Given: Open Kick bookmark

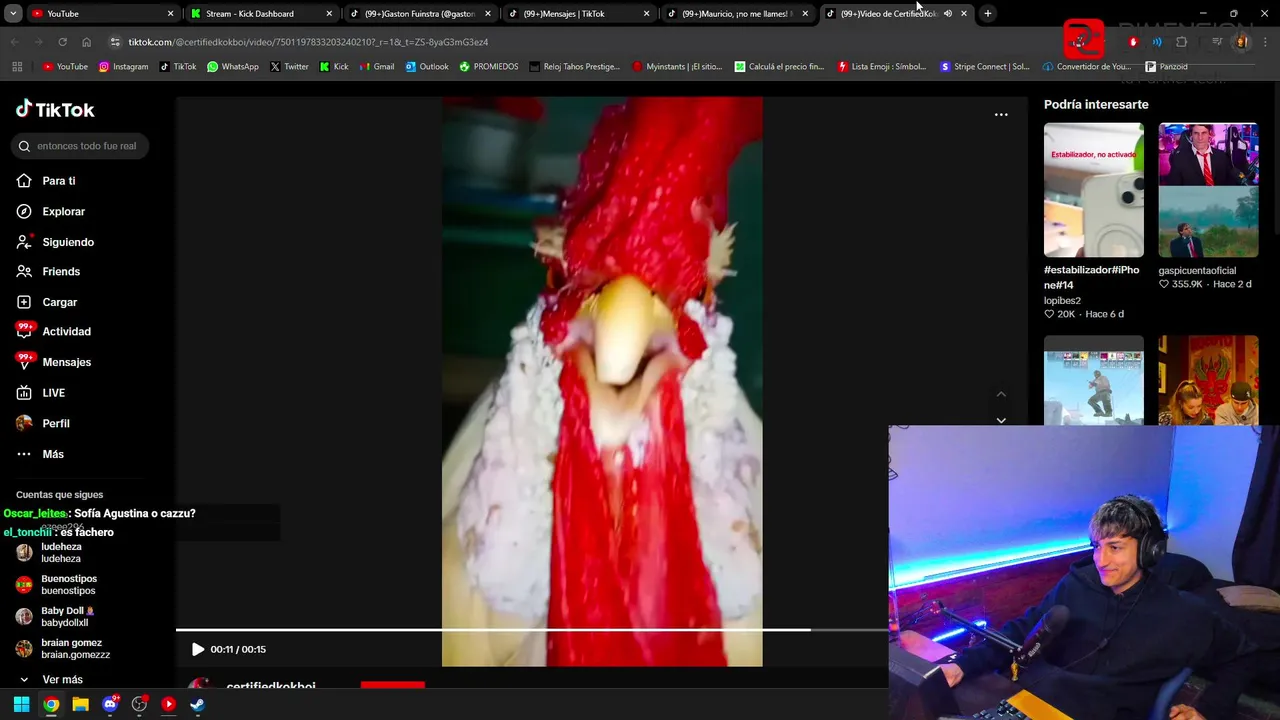Looking at the screenshot, I should coord(334,67).
